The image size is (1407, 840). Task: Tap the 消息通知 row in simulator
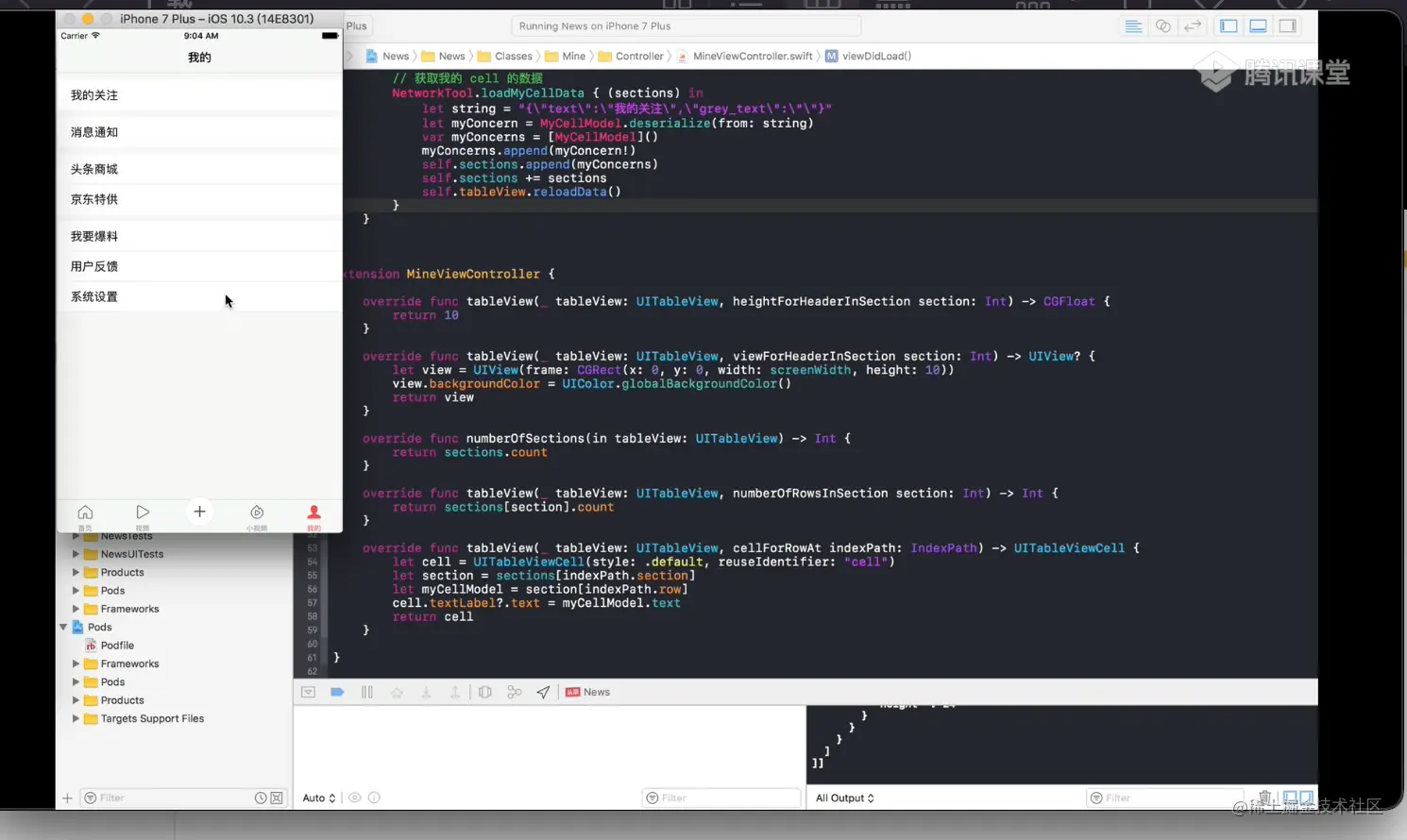click(x=199, y=132)
